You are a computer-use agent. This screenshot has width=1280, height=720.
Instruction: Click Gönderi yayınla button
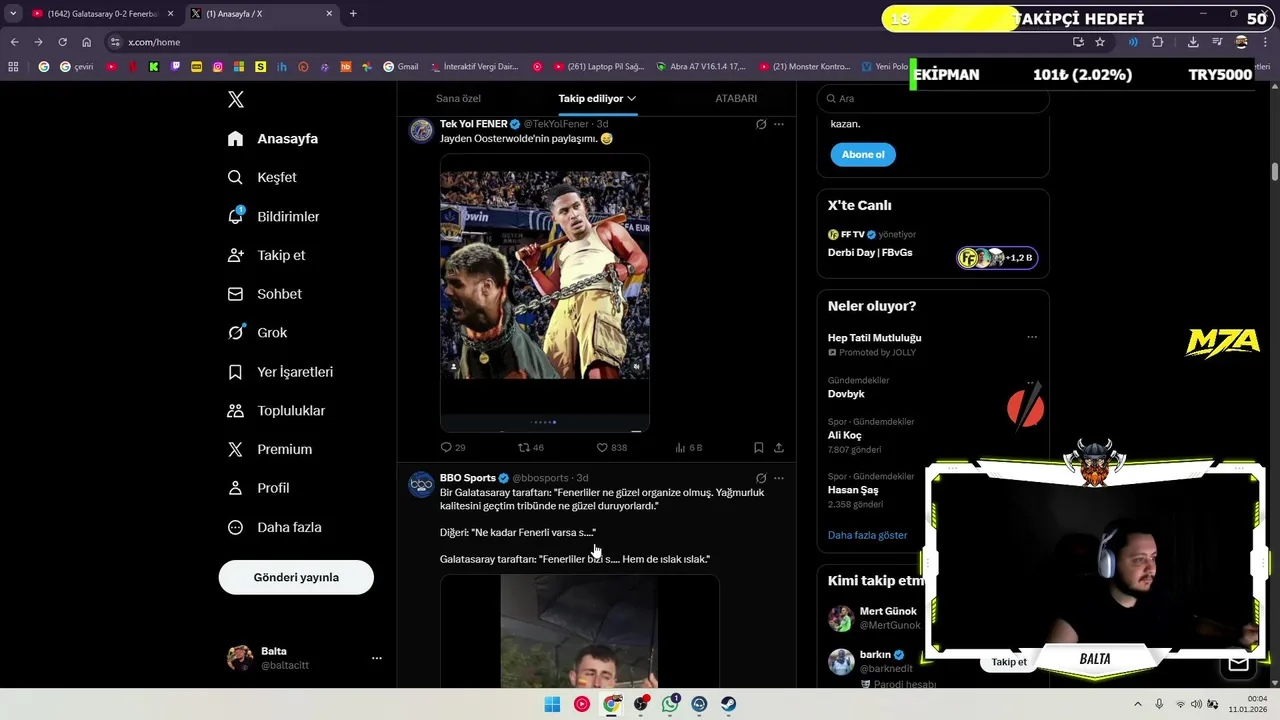click(x=296, y=577)
